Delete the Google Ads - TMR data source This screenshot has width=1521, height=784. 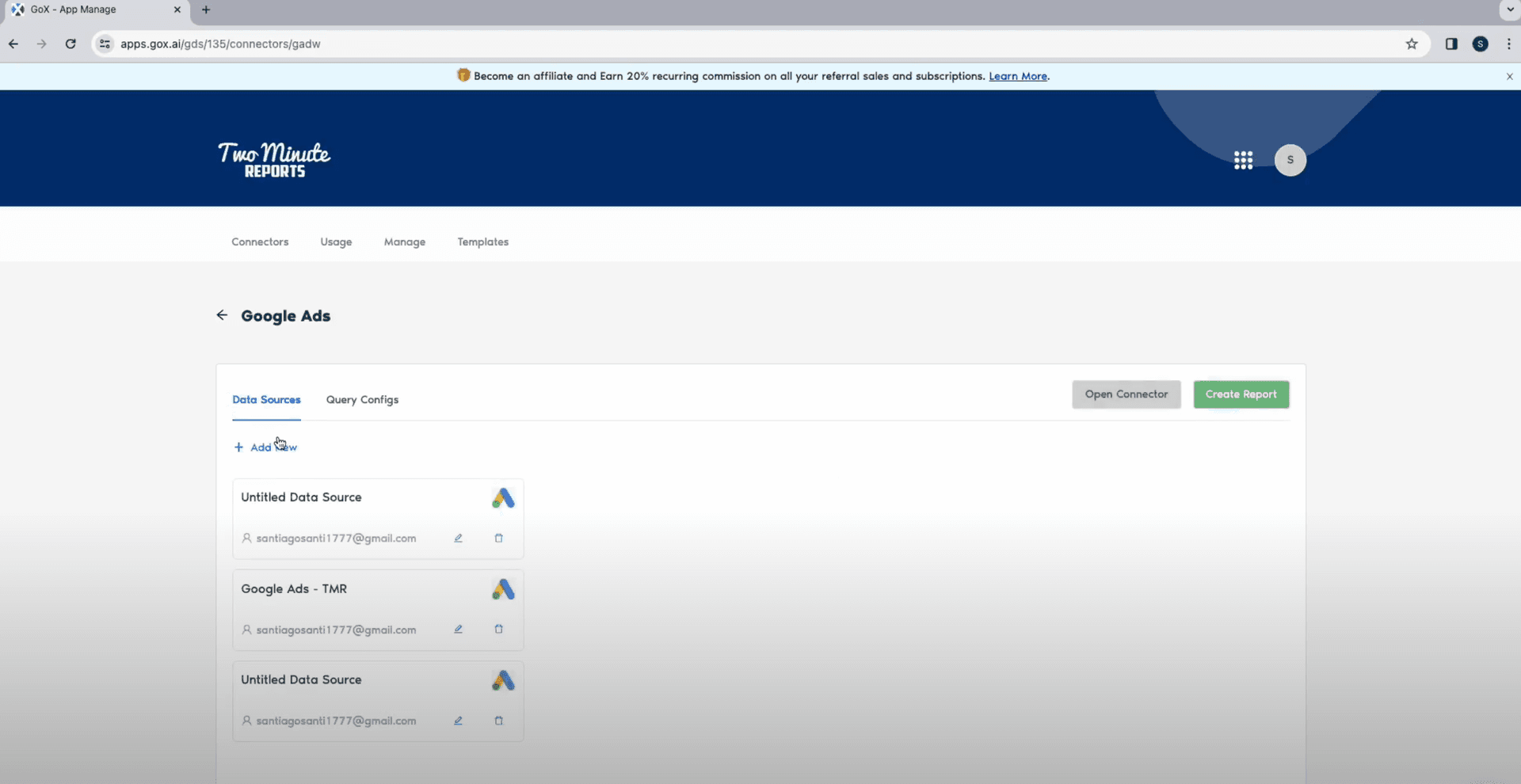498,630
